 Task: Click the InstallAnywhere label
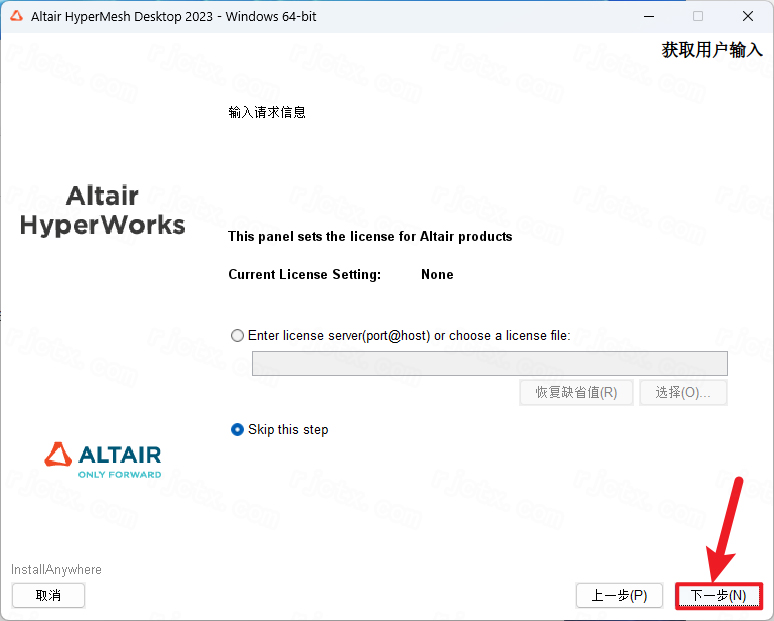point(56,570)
